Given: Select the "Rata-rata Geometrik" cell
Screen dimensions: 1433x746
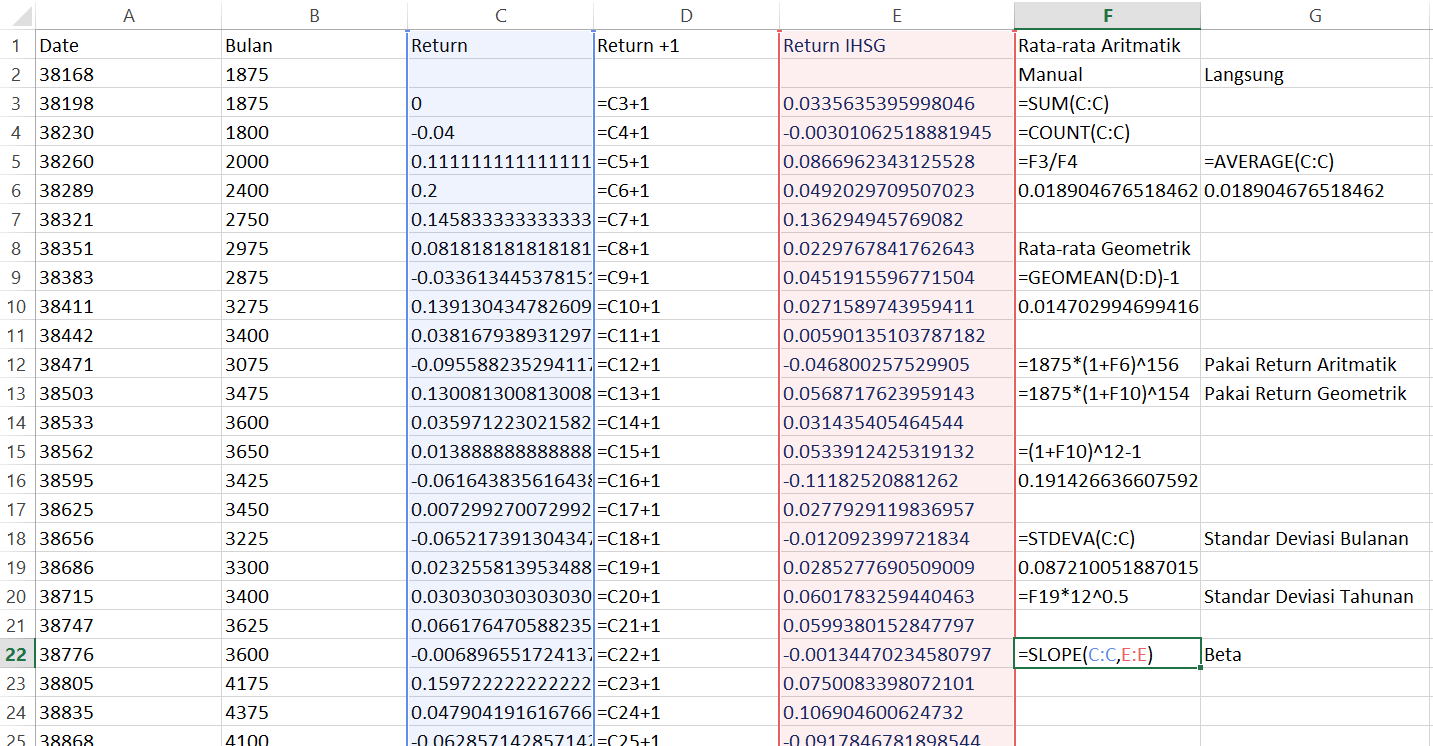Looking at the screenshot, I should click(x=1107, y=248).
